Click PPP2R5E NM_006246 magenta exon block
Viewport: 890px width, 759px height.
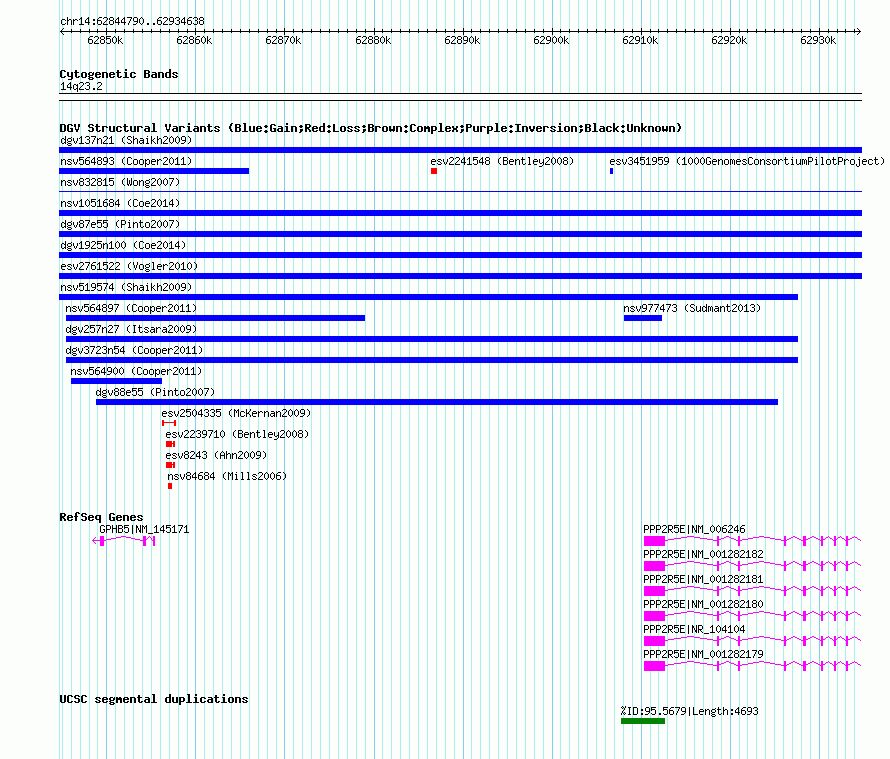coord(654,541)
